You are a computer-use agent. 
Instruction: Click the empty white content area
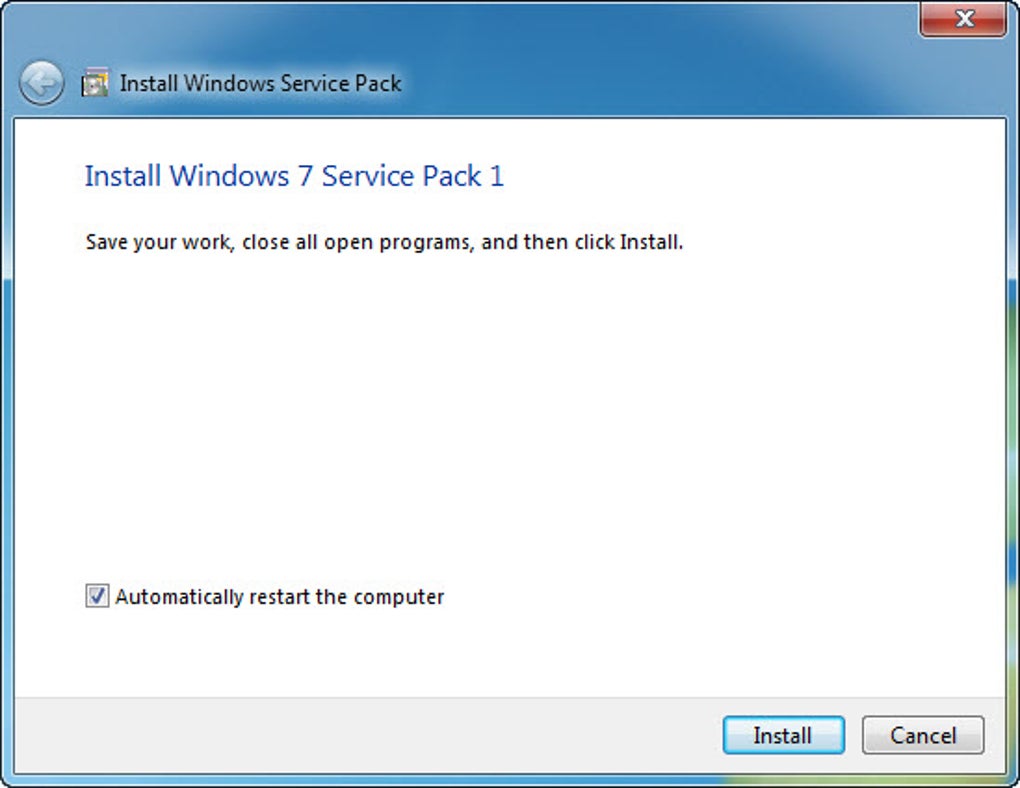[510, 420]
